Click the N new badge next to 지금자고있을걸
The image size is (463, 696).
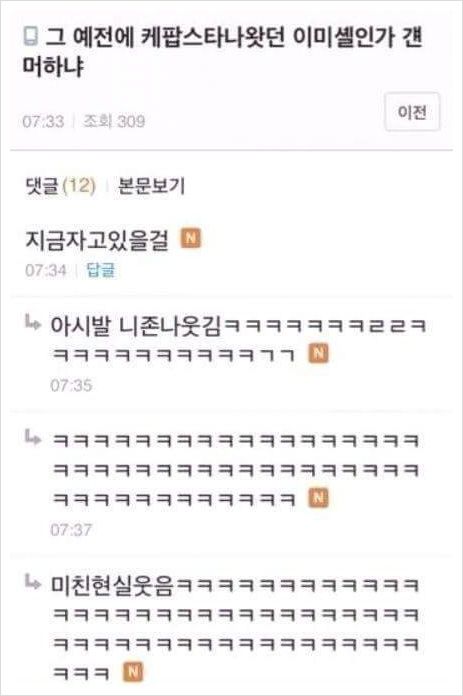191,238
